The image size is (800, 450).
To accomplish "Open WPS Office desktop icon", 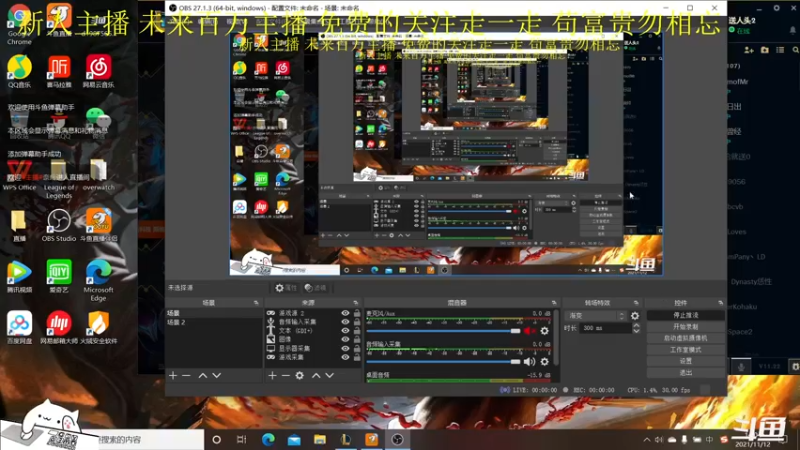I will pyautogui.click(x=19, y=176).
